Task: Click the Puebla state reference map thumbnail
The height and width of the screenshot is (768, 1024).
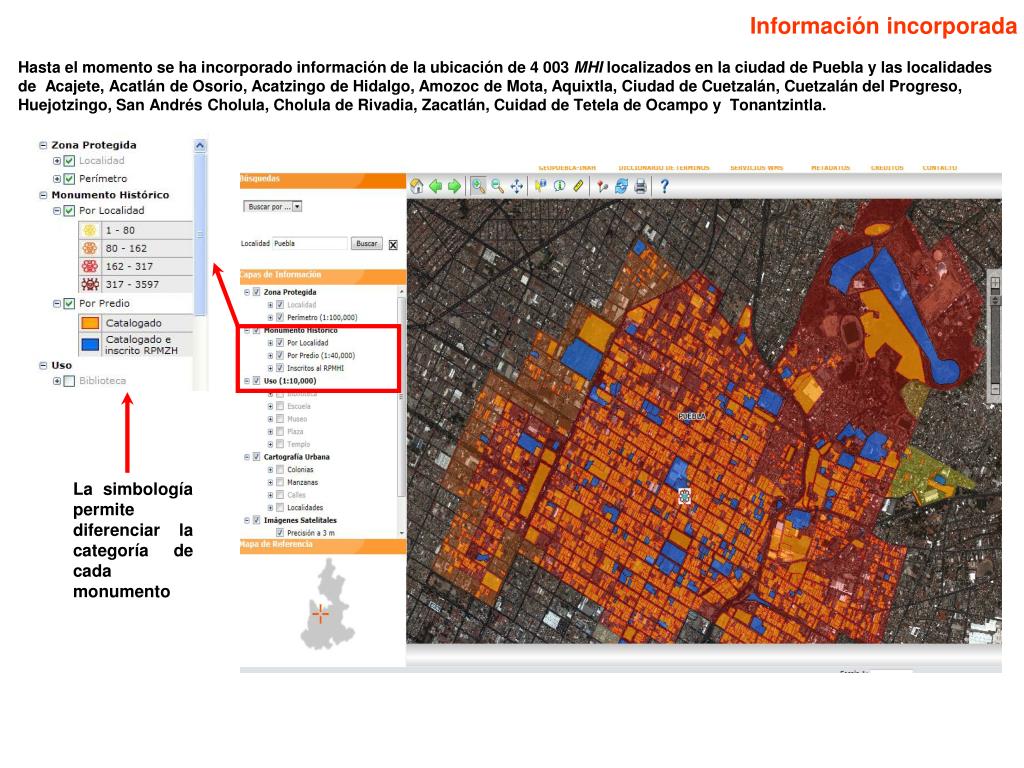Action: (327, 605)
